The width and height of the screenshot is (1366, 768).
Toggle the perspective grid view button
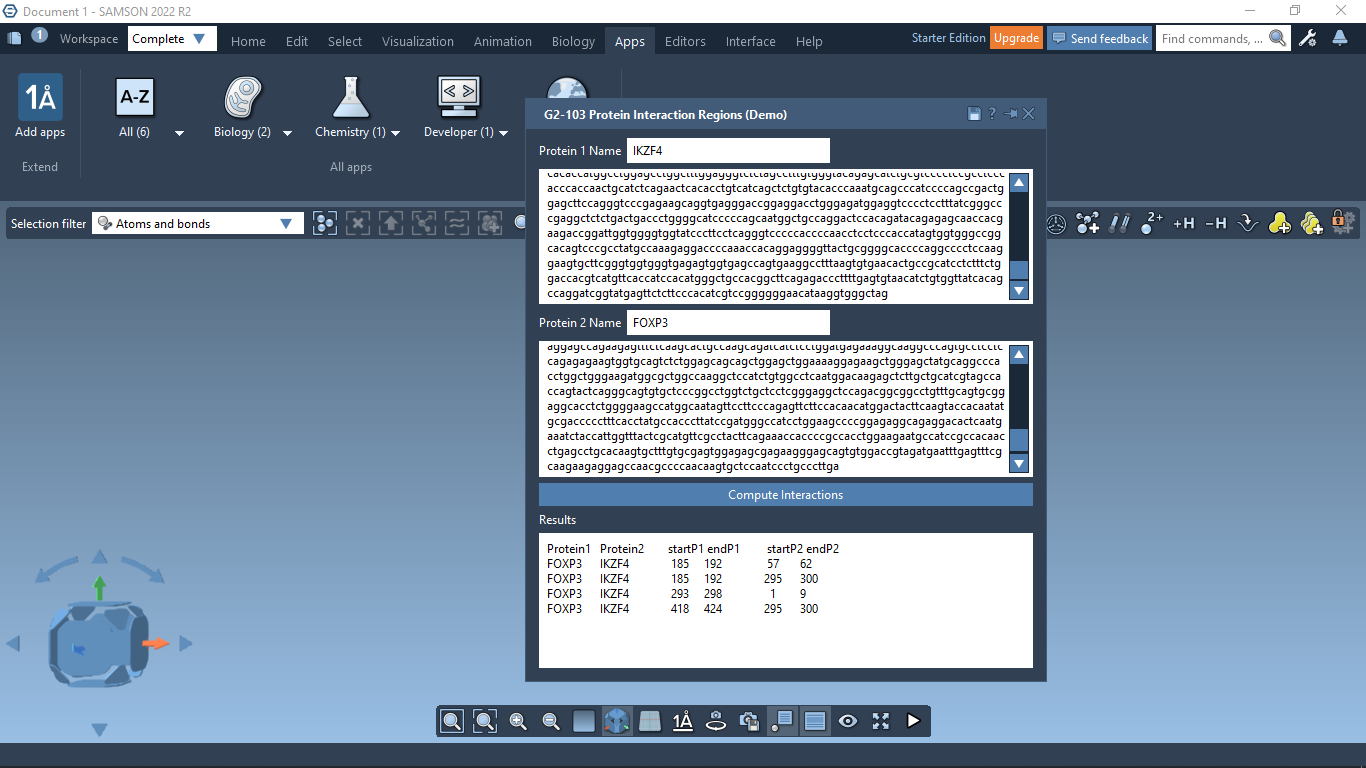[650, 721]
